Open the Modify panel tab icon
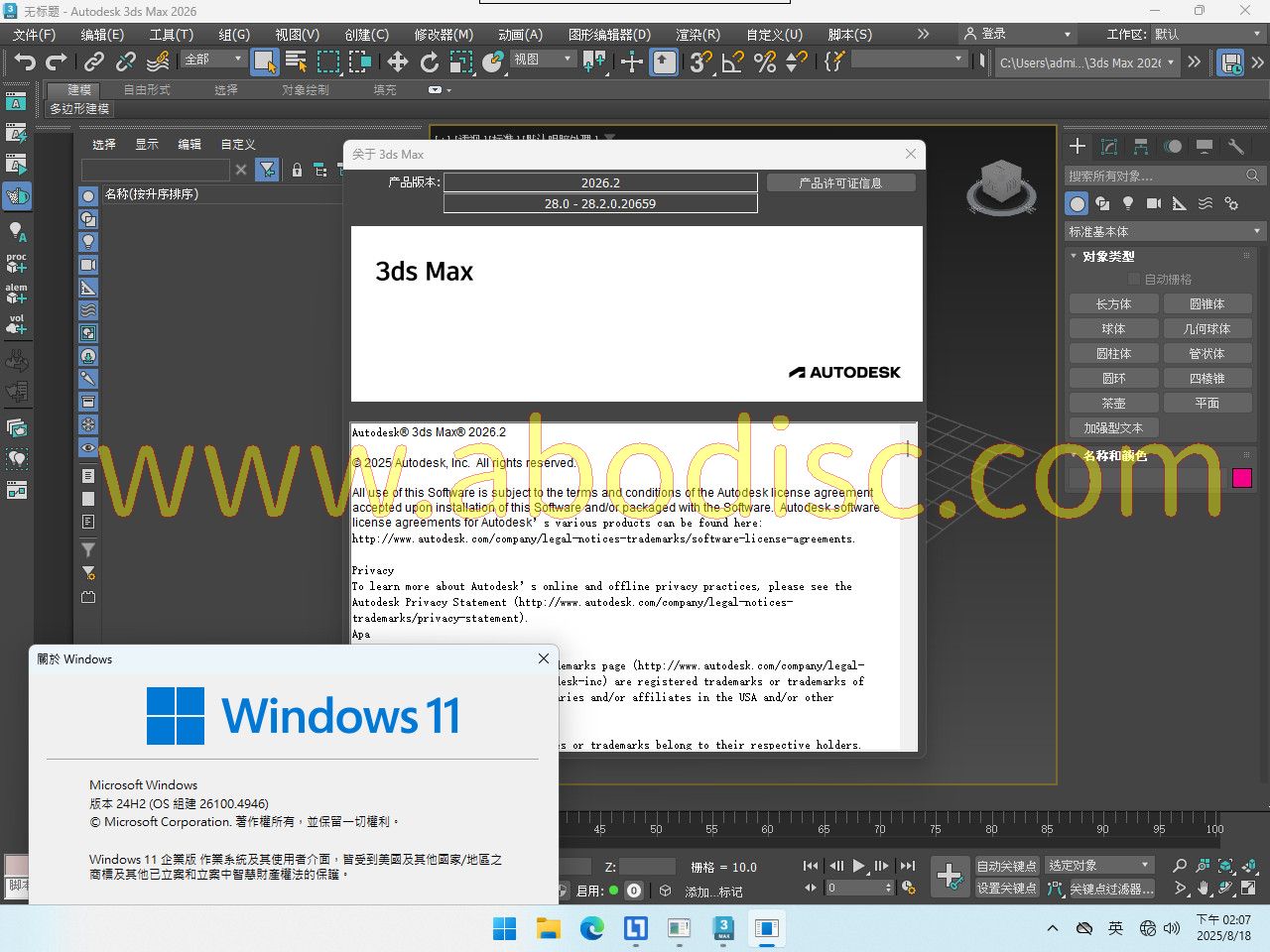This screenshot has height=952, width=1270. (x=1109, y=147)
